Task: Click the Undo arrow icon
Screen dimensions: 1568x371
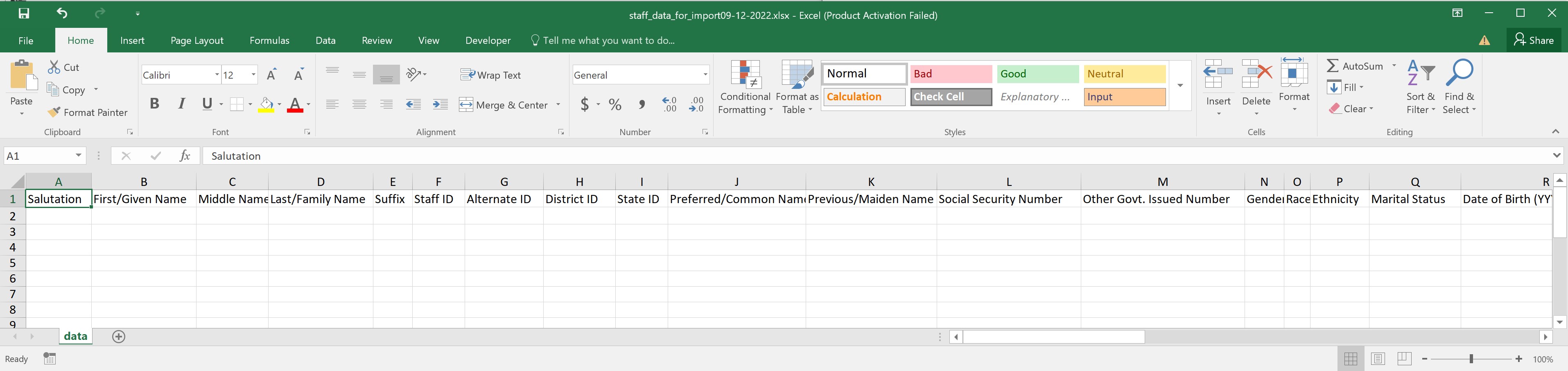Action: point(62,14)
